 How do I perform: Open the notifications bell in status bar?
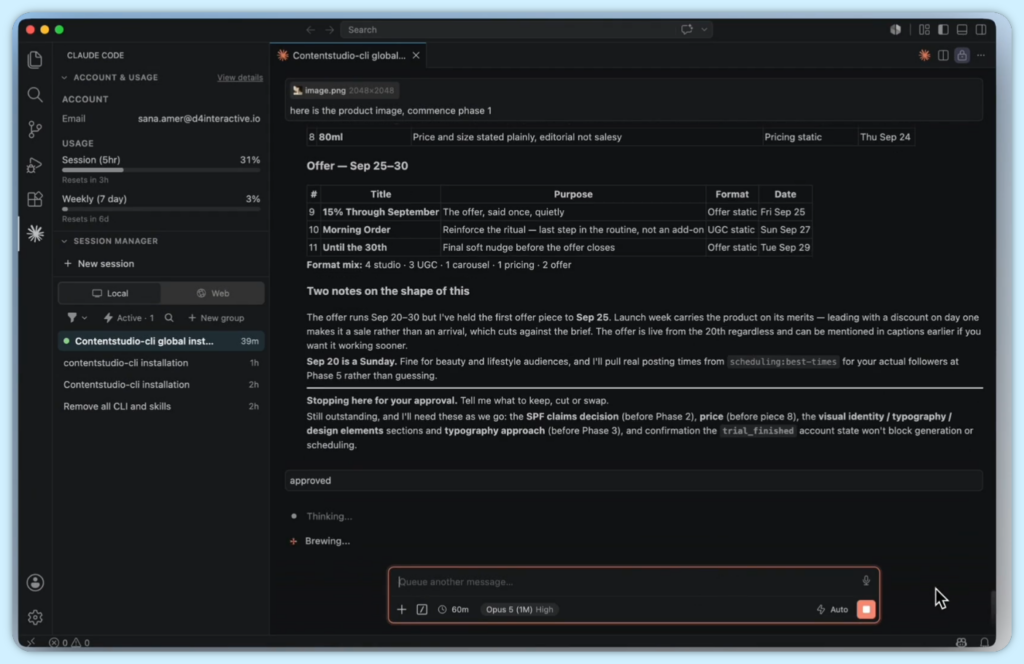[x=984, y=642]
